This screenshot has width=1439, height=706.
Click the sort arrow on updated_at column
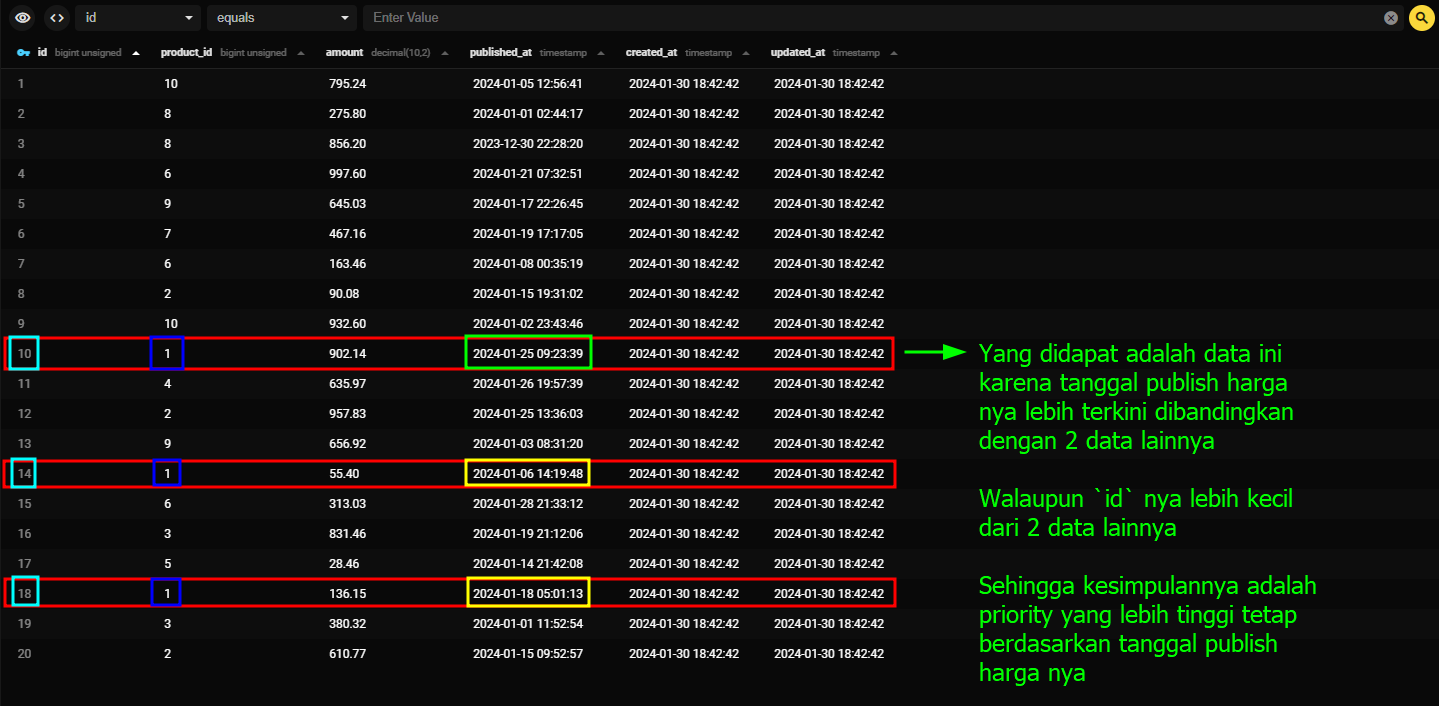pos(893,53)
